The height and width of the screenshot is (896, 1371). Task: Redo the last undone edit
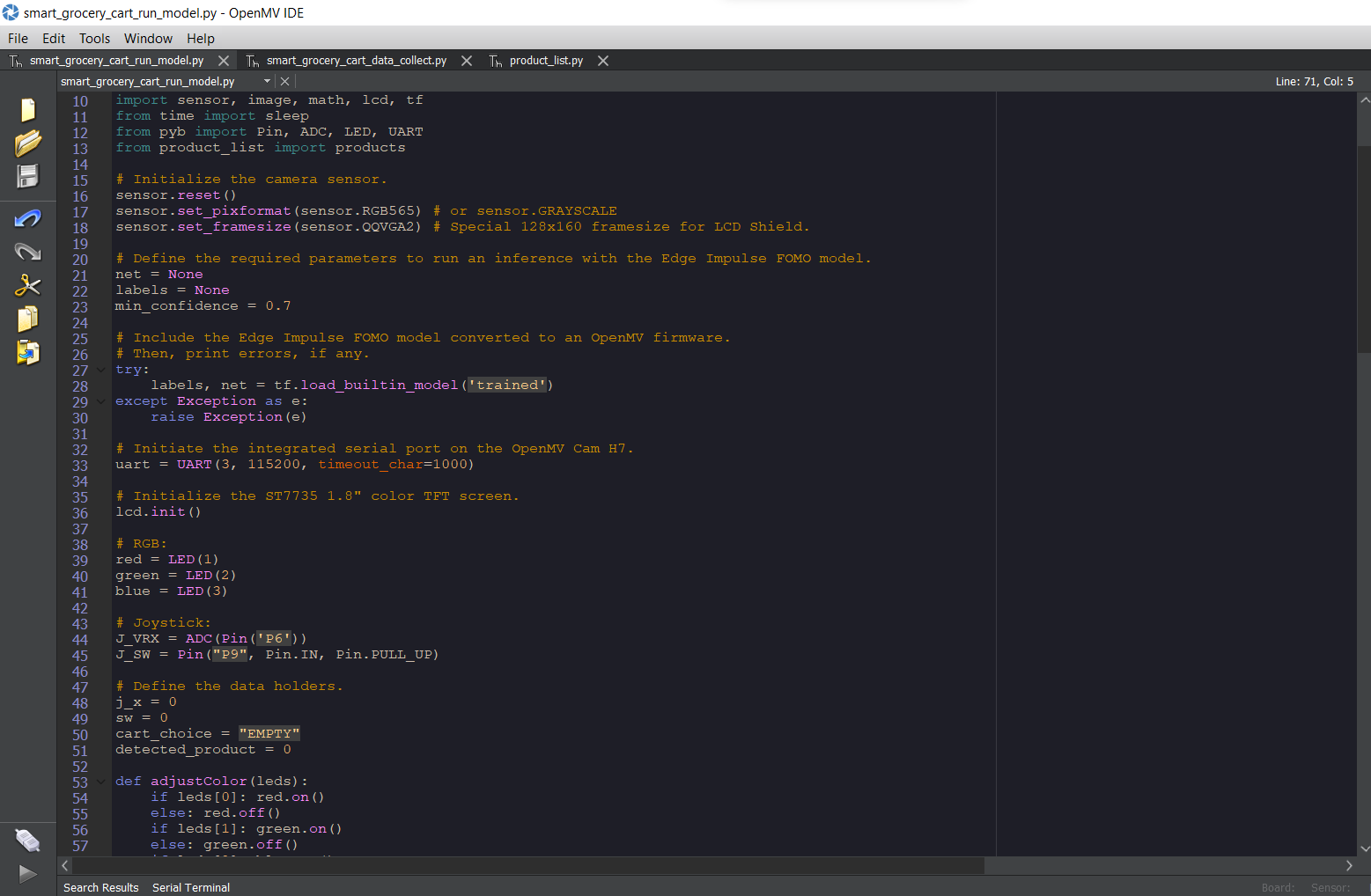click(27, 251)
